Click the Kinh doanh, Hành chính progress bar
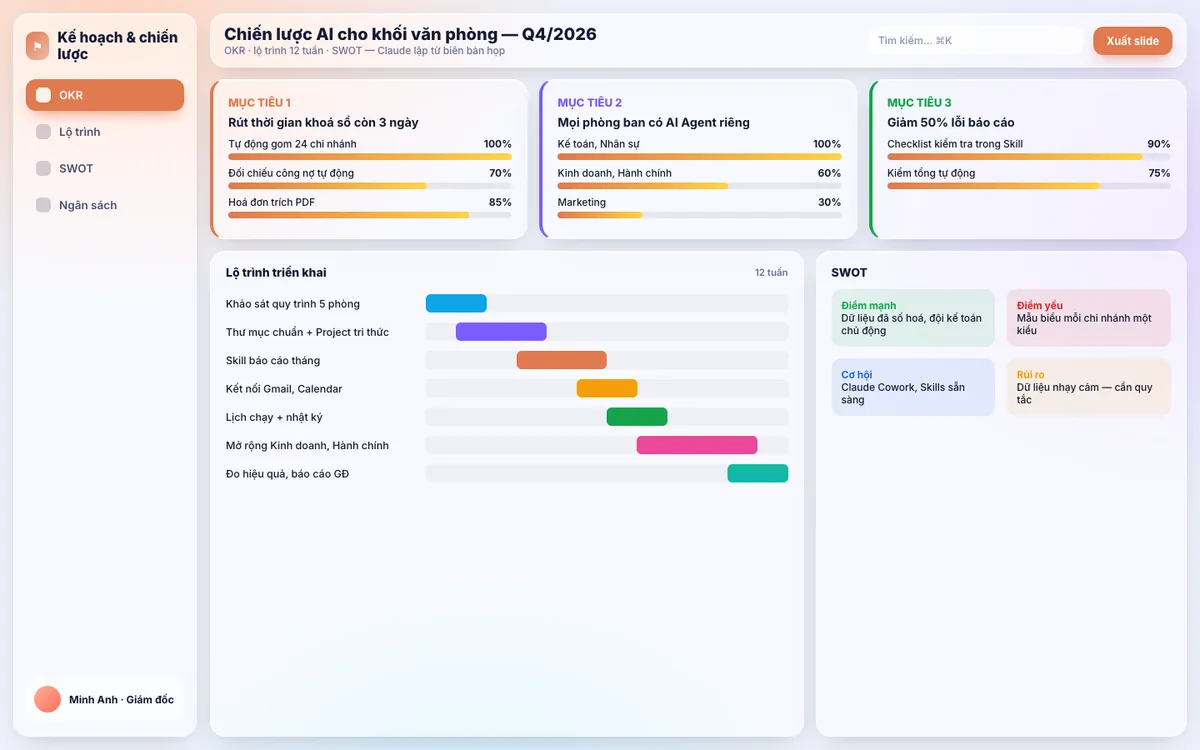The height and width of the screenshot is (750, 1200). [699, 185]
